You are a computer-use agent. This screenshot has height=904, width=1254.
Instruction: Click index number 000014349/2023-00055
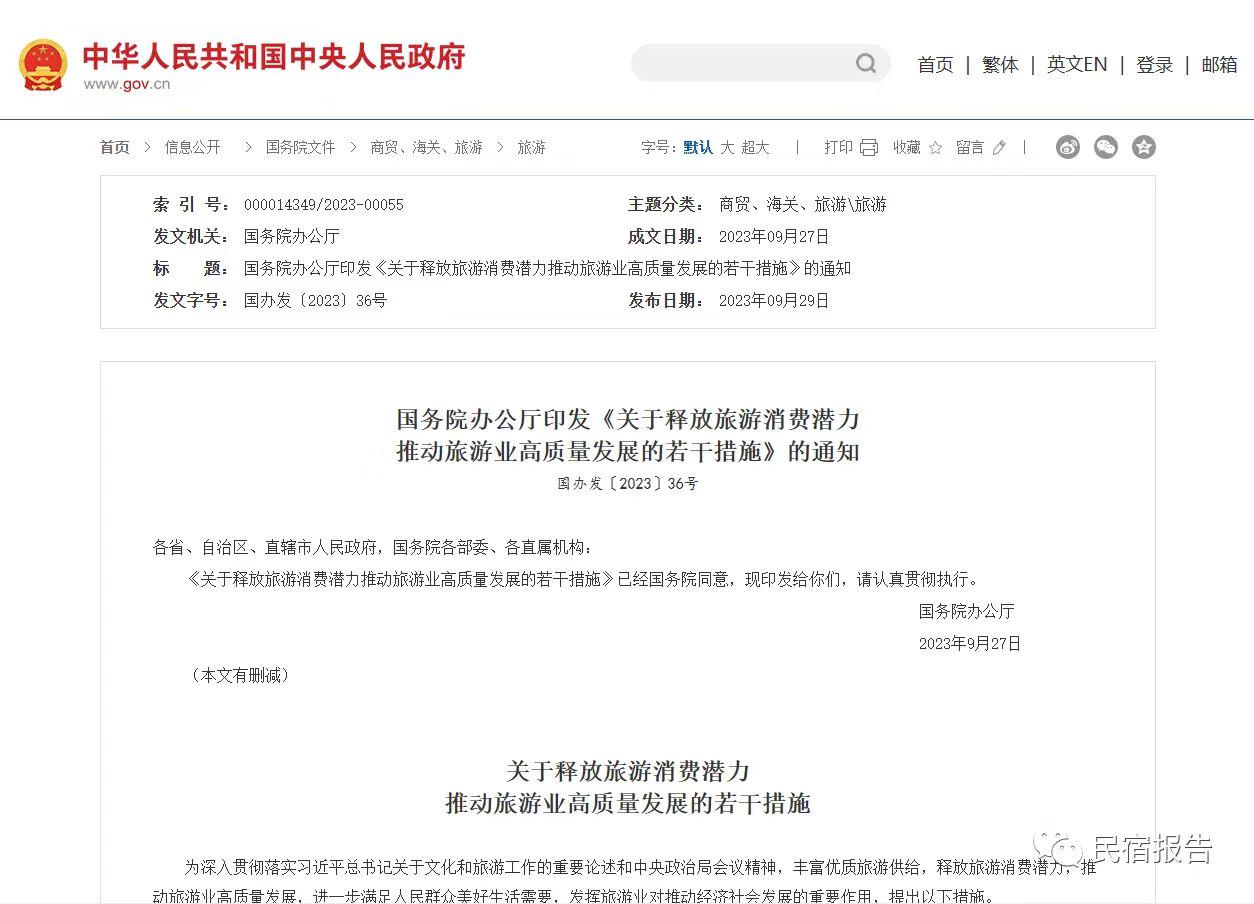tap(324, 205)
